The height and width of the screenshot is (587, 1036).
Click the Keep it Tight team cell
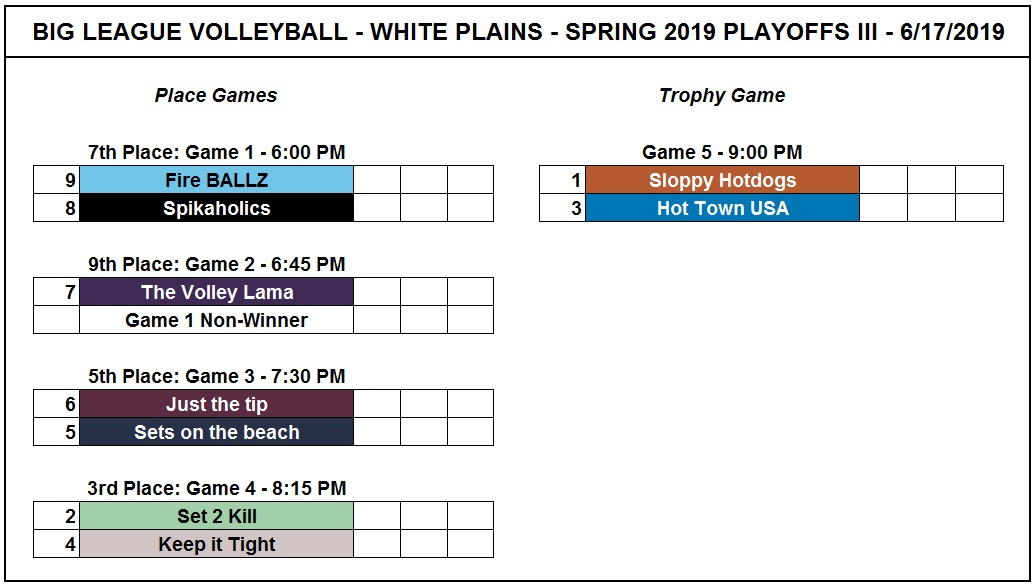(217, 544)
